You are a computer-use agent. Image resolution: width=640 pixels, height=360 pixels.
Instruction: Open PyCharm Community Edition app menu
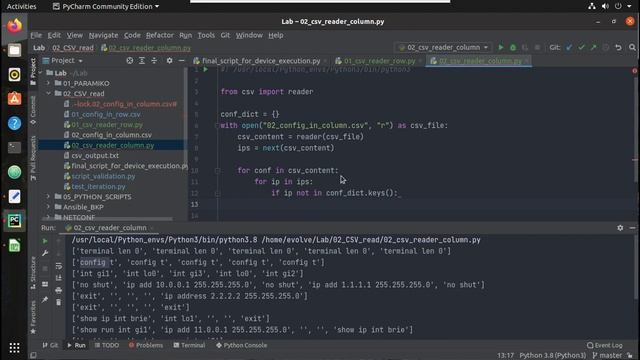coord(106,7)
